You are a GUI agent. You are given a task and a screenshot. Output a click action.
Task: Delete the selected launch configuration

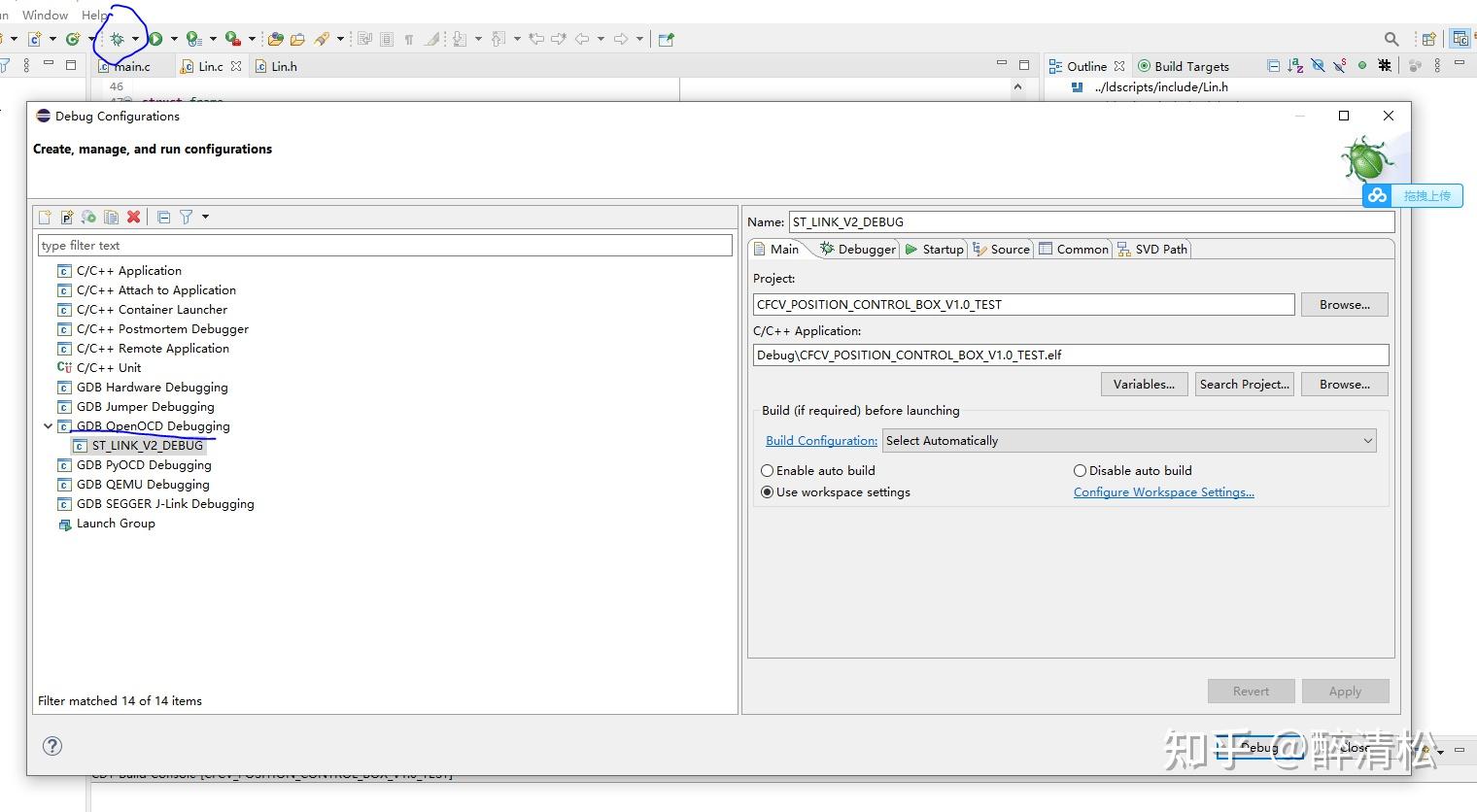pos(133,217)
